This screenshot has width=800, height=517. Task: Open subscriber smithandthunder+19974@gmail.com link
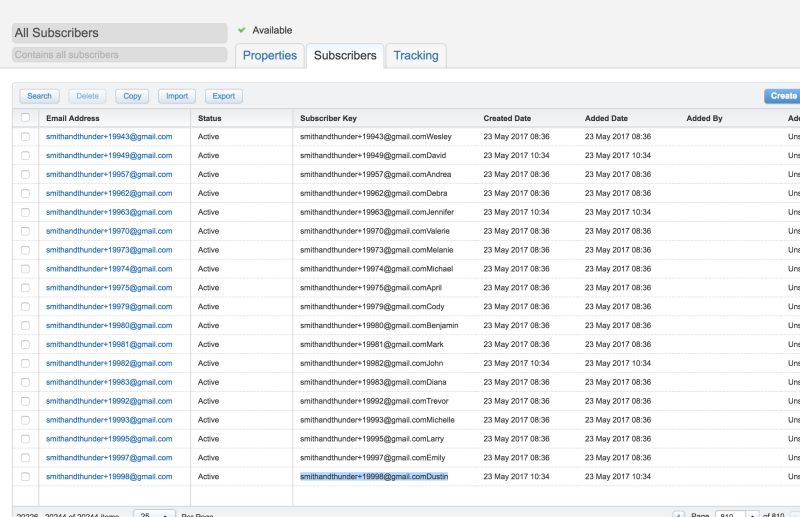[109, 269]
